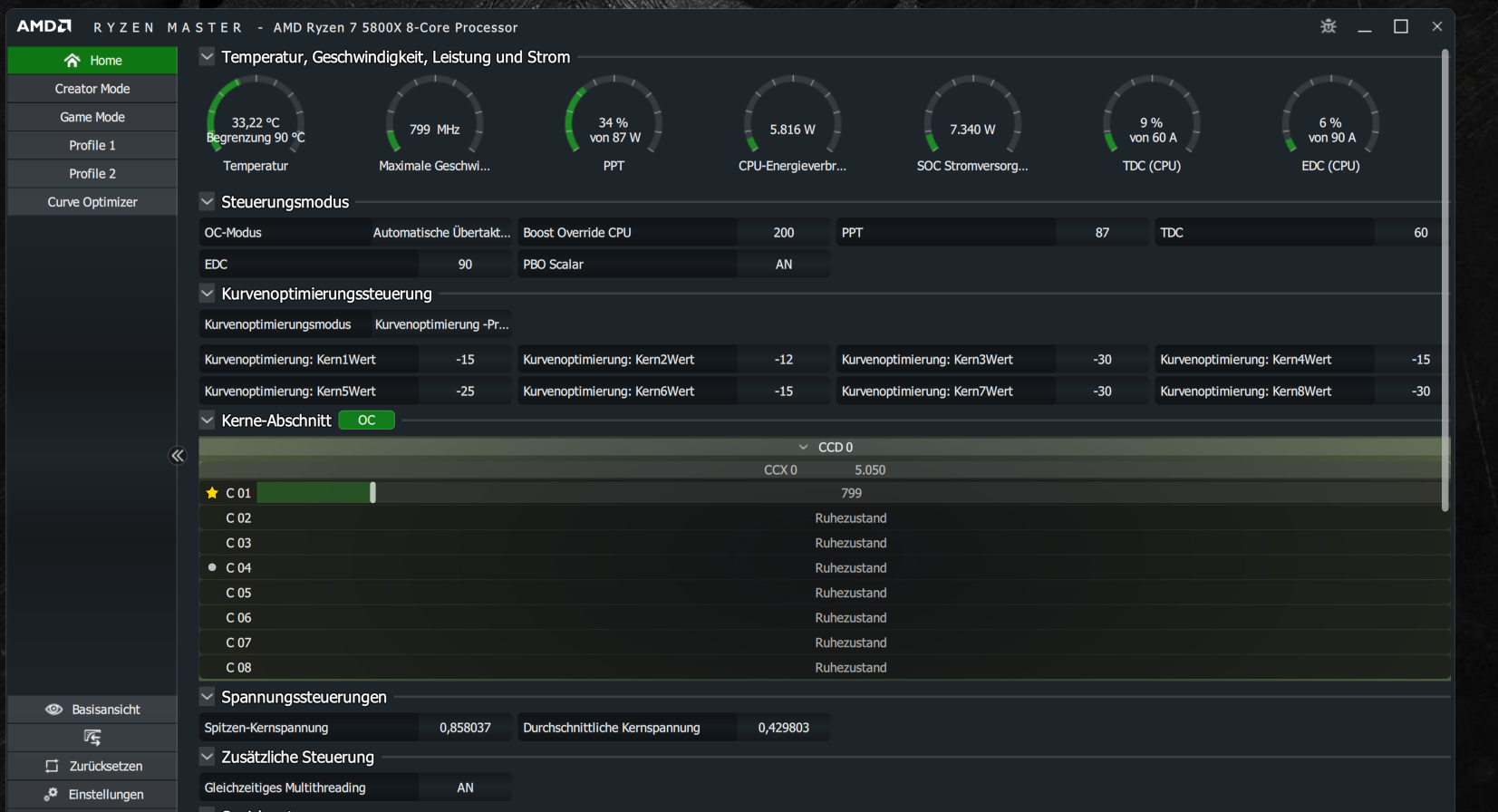Click Kern8Wert value -30
The height and width of the screenshot is (812, 1498).
[1420, 391]
